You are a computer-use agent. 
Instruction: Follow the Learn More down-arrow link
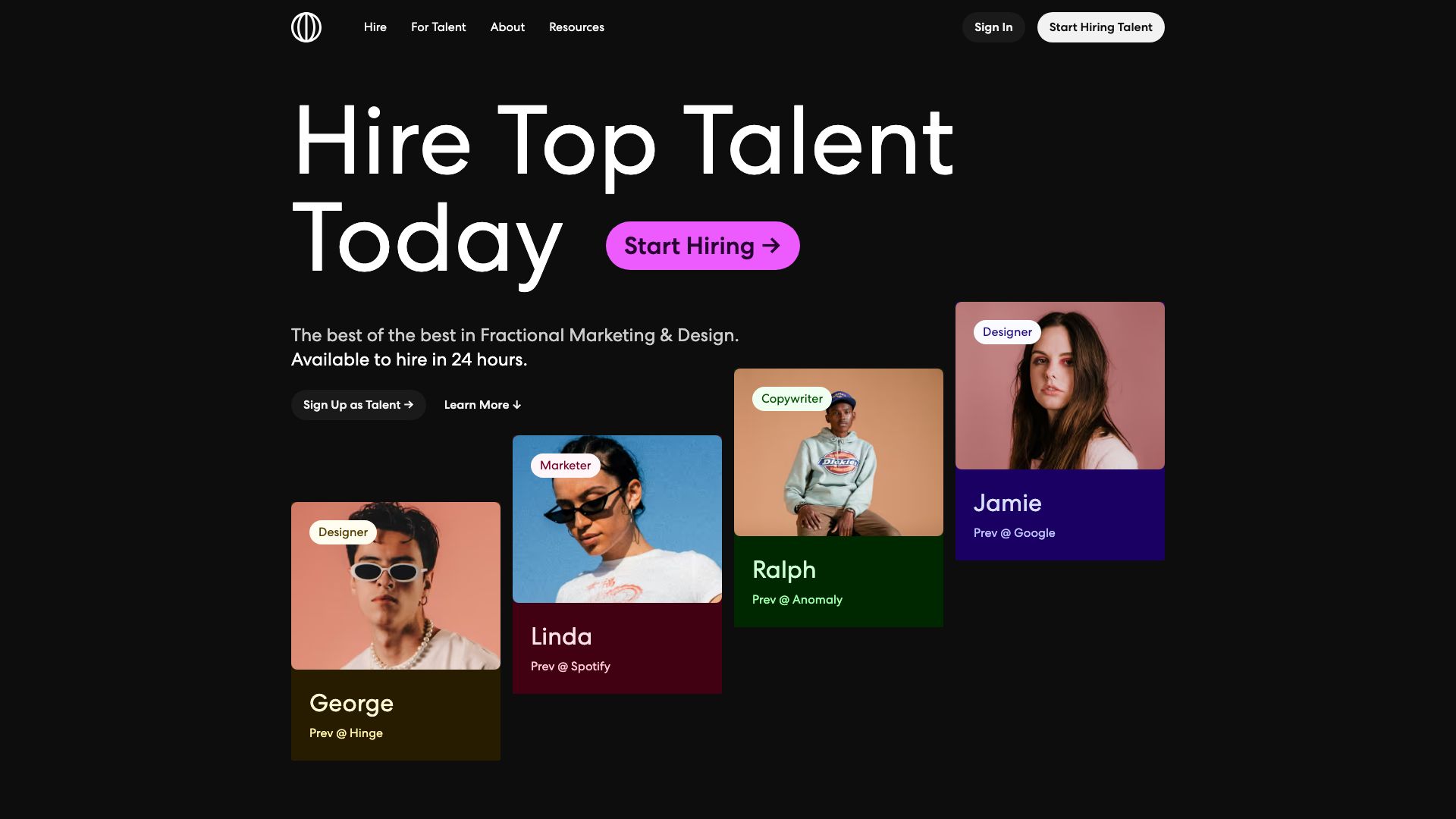[x=482, y=405]
